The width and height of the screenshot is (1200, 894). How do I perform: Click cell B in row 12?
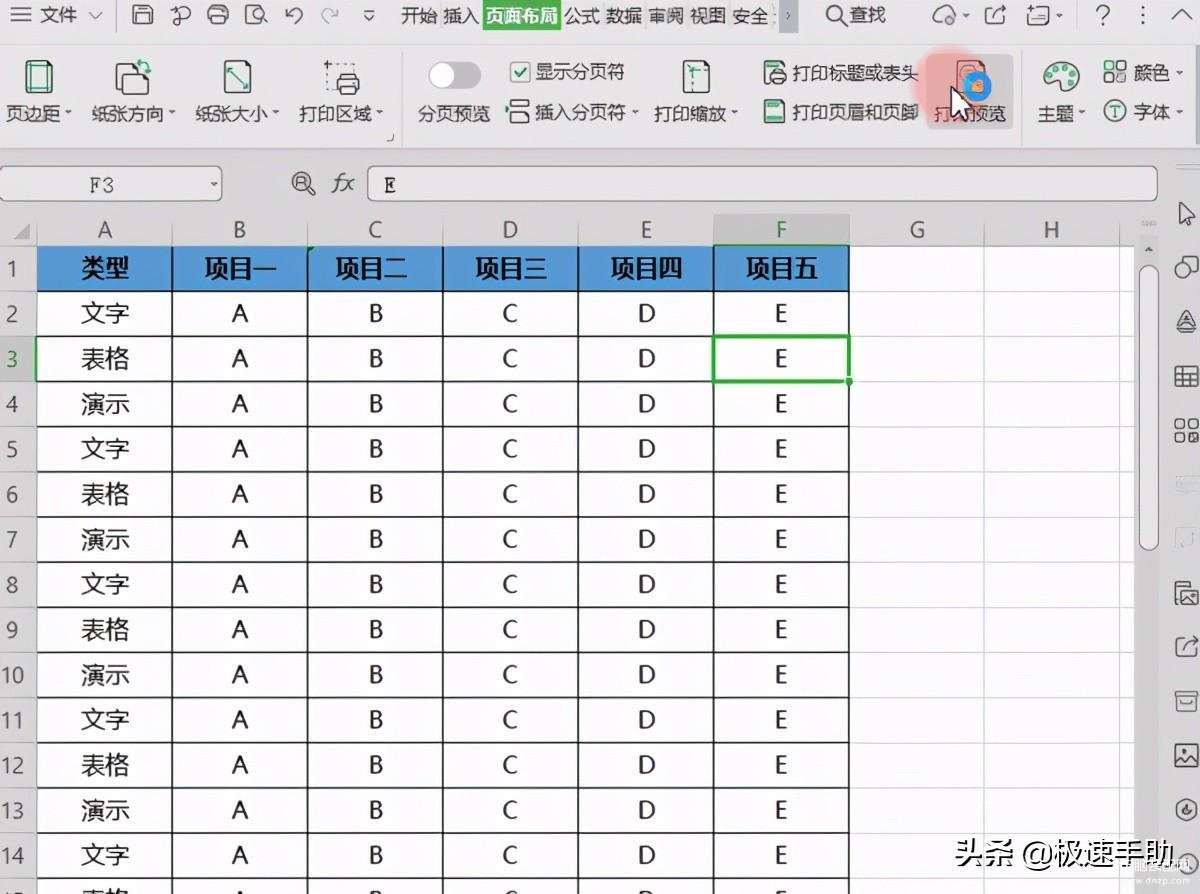point(375,765)
